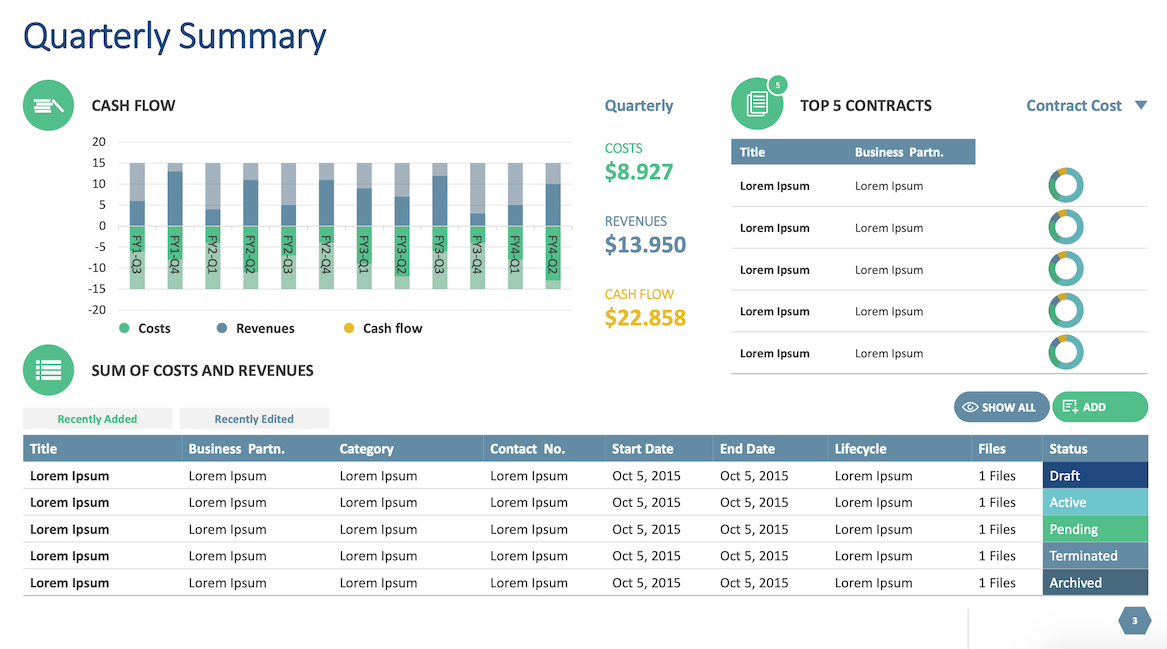The height and width of the screenshot is (649, 1167).
Task: Expand the Contract Cost dropdown arrow
Action: point(1141,106)
